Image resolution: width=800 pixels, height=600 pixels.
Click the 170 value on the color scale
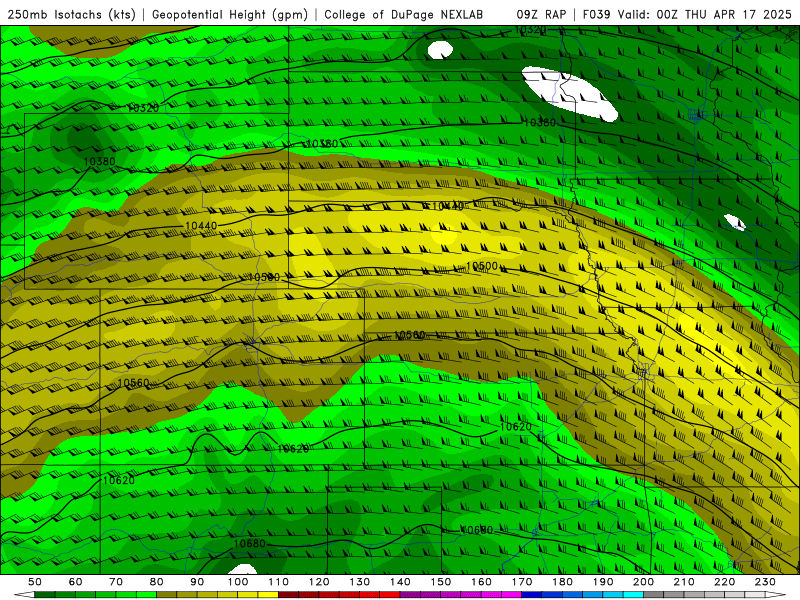tap(522, 582)
